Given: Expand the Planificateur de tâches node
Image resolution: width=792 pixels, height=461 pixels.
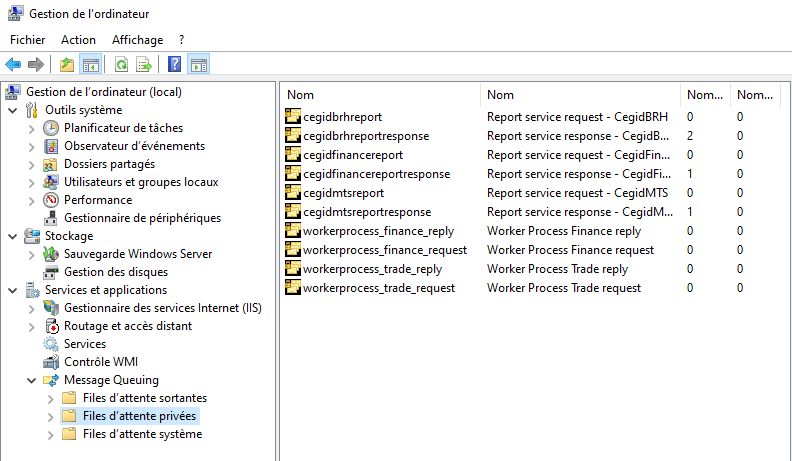Looking at the screenshot, I should [31, 128].
